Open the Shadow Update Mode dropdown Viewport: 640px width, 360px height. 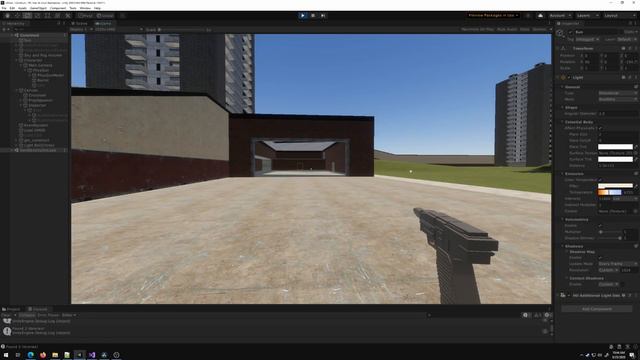(x=618, y=264)
